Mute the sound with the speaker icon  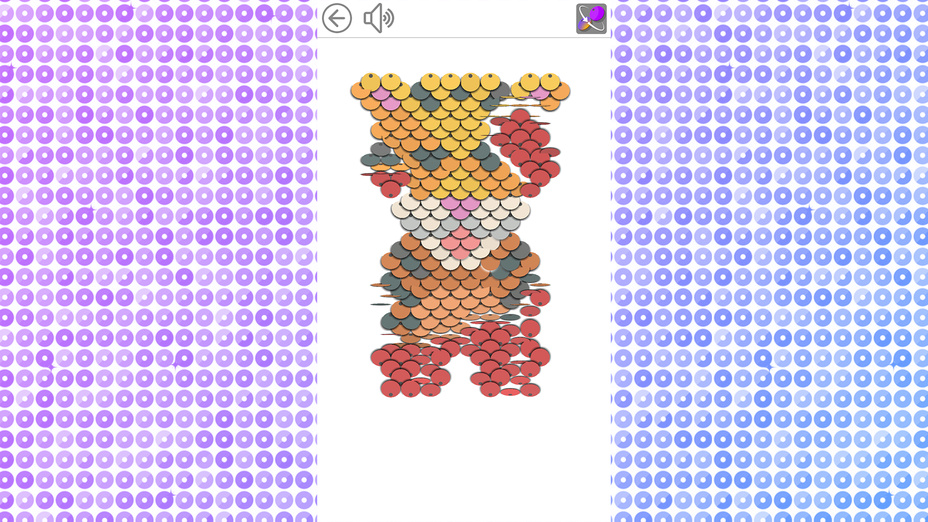click(379, 18)
